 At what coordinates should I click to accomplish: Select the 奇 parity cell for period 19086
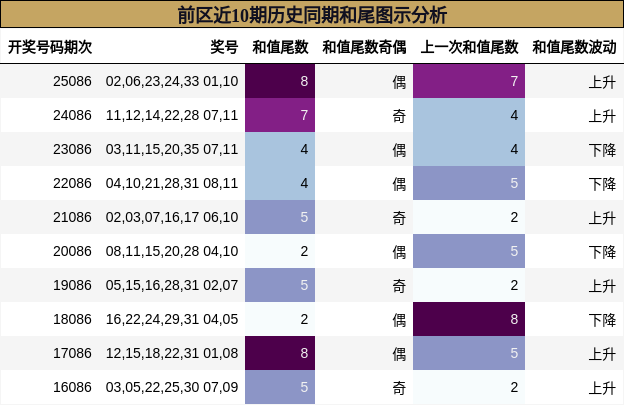tap(399, 286)
